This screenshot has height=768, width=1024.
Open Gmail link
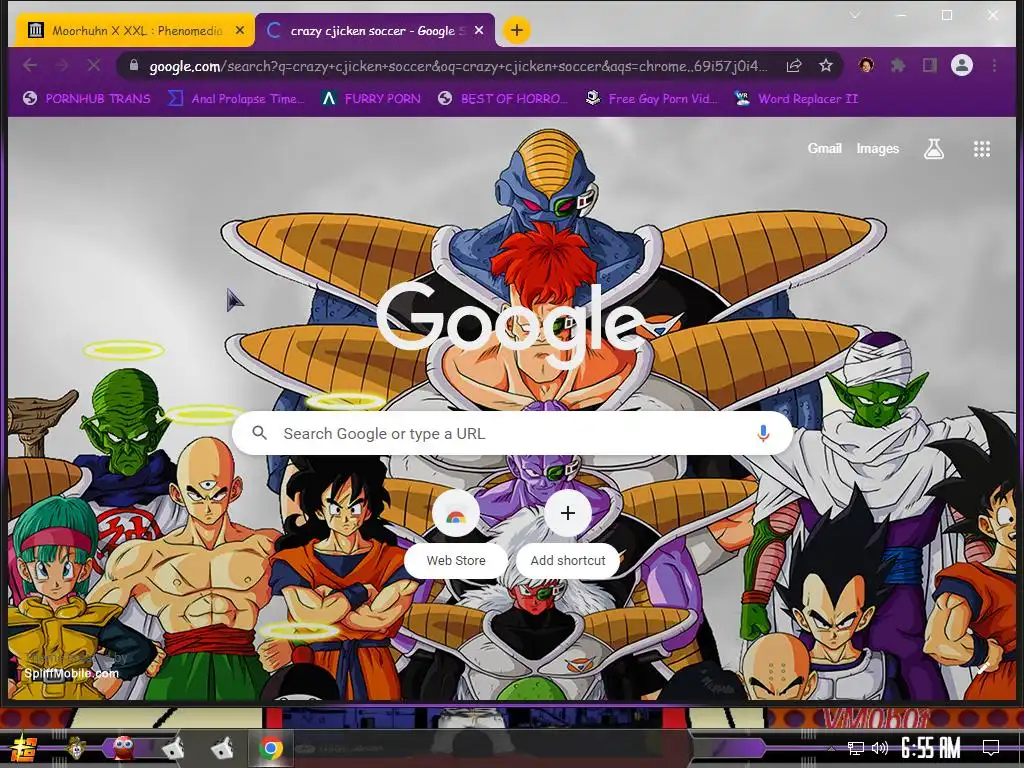(x=824, y=148)
